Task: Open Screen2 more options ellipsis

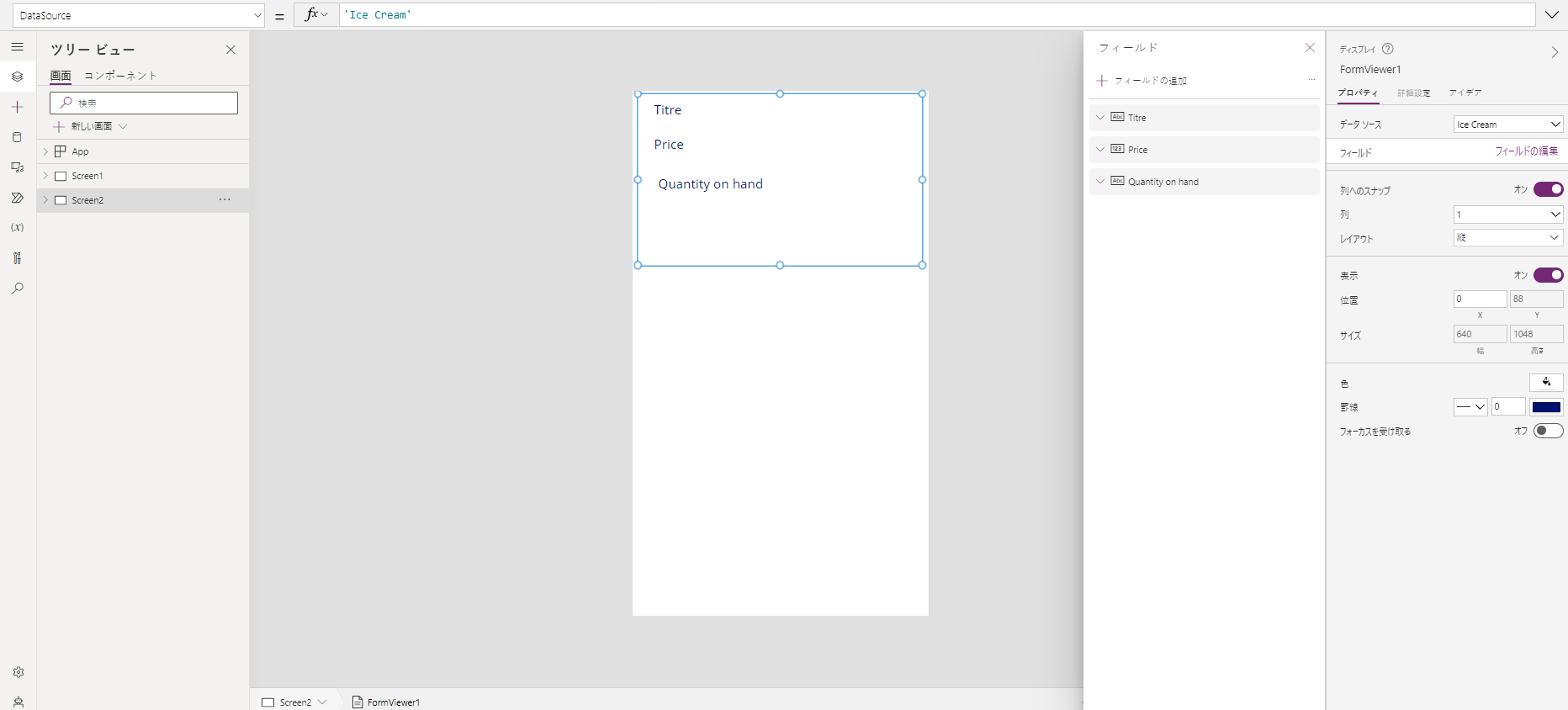Action: click(x=225, y=199)
